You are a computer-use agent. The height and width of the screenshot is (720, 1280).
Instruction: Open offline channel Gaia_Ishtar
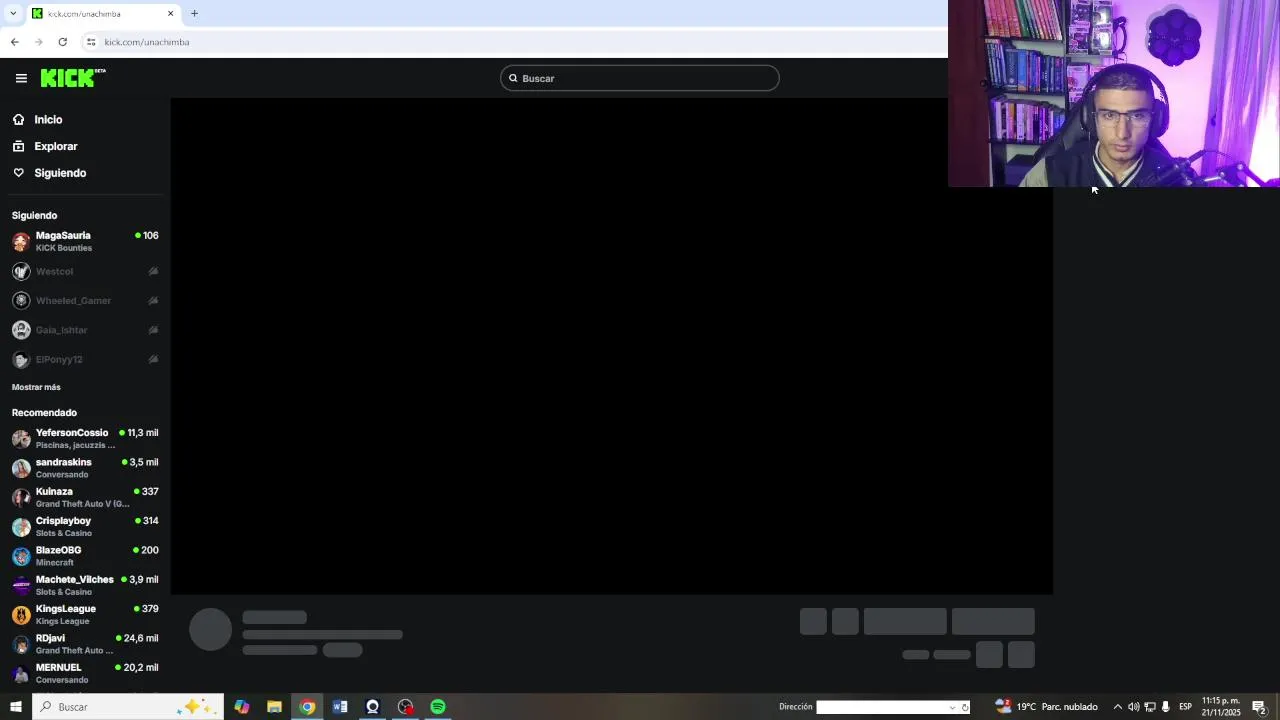coord(85,330)
